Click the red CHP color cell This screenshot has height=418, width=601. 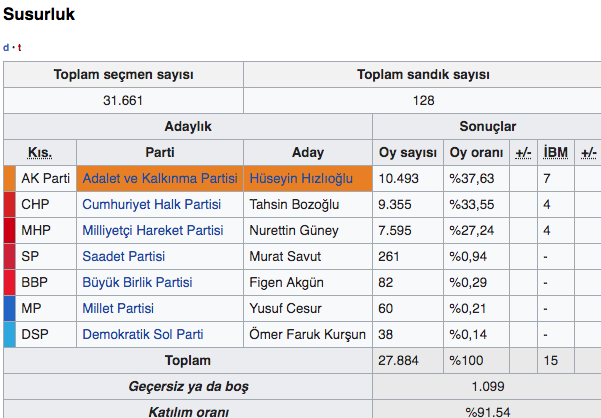pyautogui.click(x=10, y=205)
